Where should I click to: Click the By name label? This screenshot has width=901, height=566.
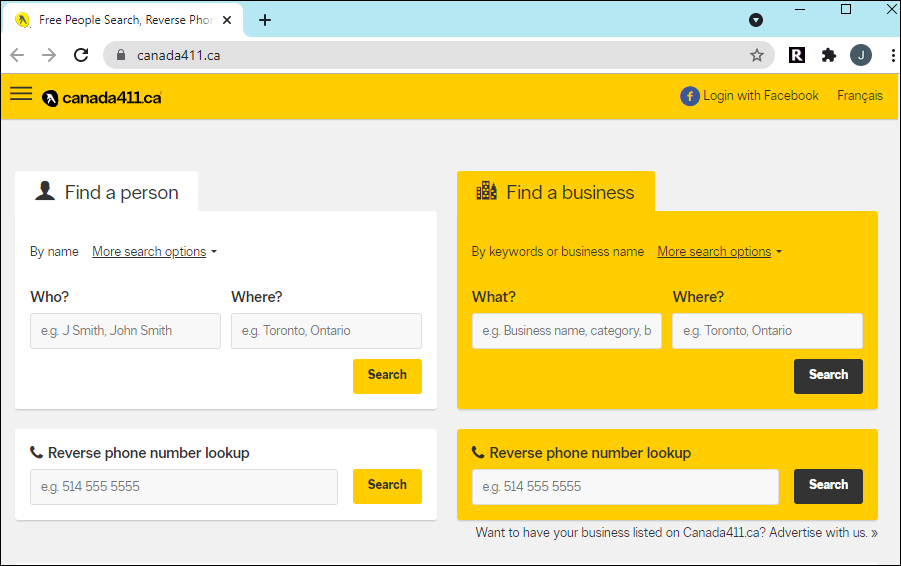click(x=54, y=252)
